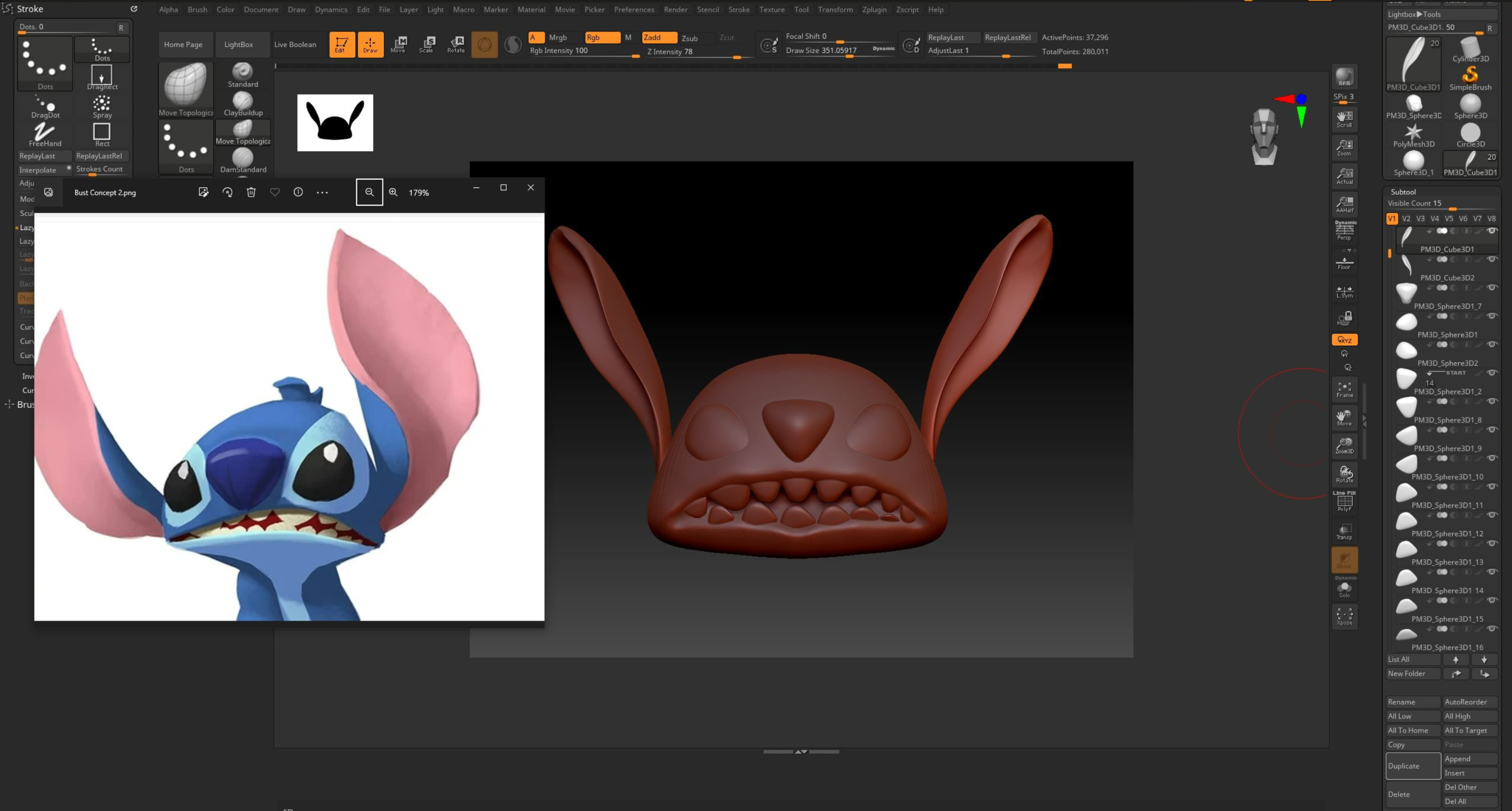Enable Transp transparency mode icon
The image size is (1512, 811).
tap(1344, 531)
